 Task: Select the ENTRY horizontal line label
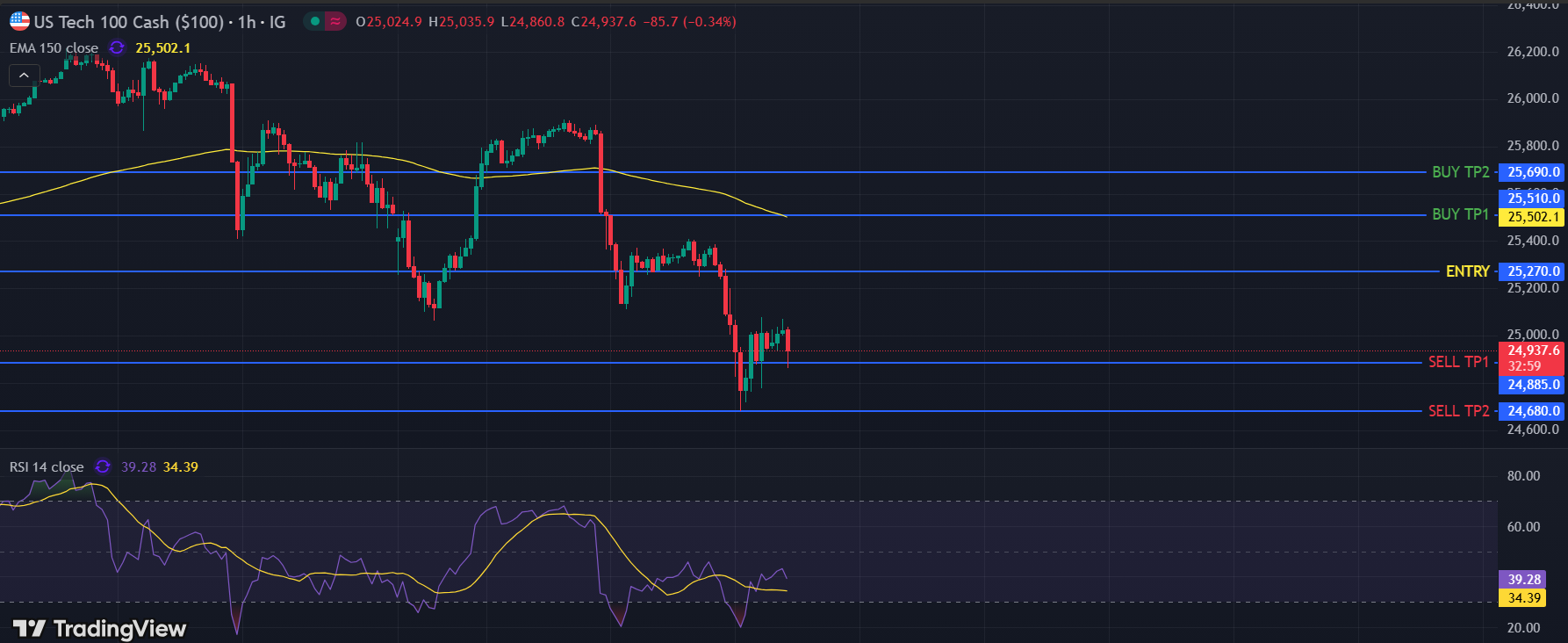tap(1467, 271)
